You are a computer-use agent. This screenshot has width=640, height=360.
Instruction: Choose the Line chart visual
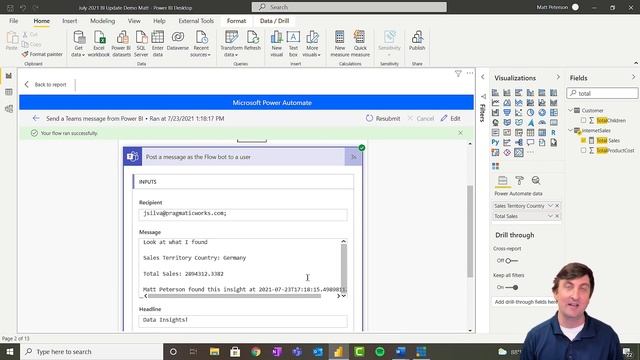(495, 102)
